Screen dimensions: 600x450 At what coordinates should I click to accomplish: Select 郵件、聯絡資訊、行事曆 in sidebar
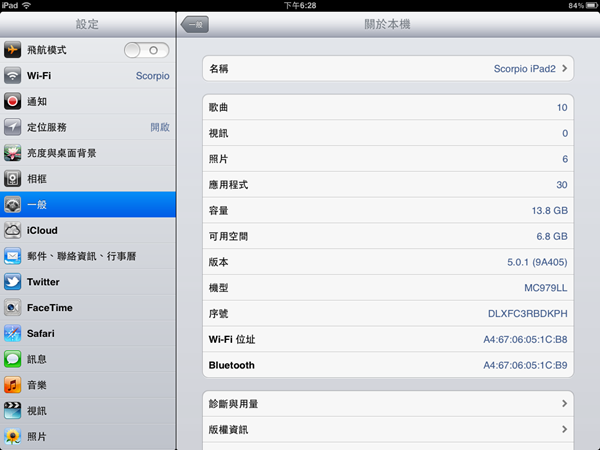88,256
